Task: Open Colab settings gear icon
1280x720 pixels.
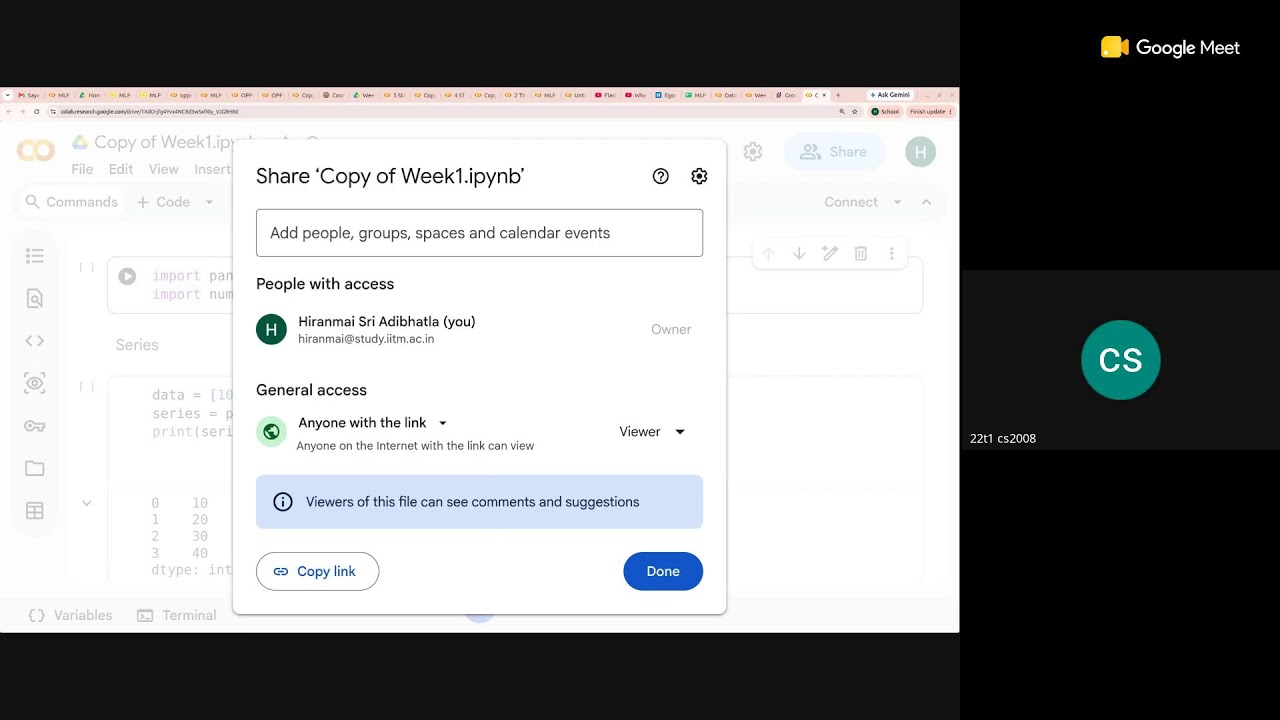Action: coord(753,152)
